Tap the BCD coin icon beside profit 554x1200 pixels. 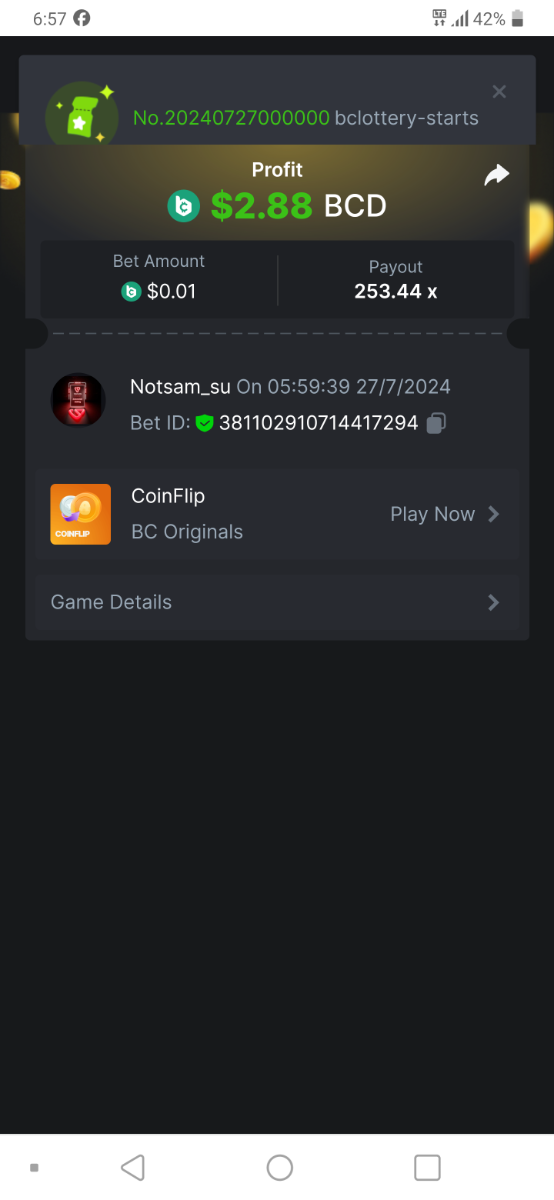coord(183,206)
